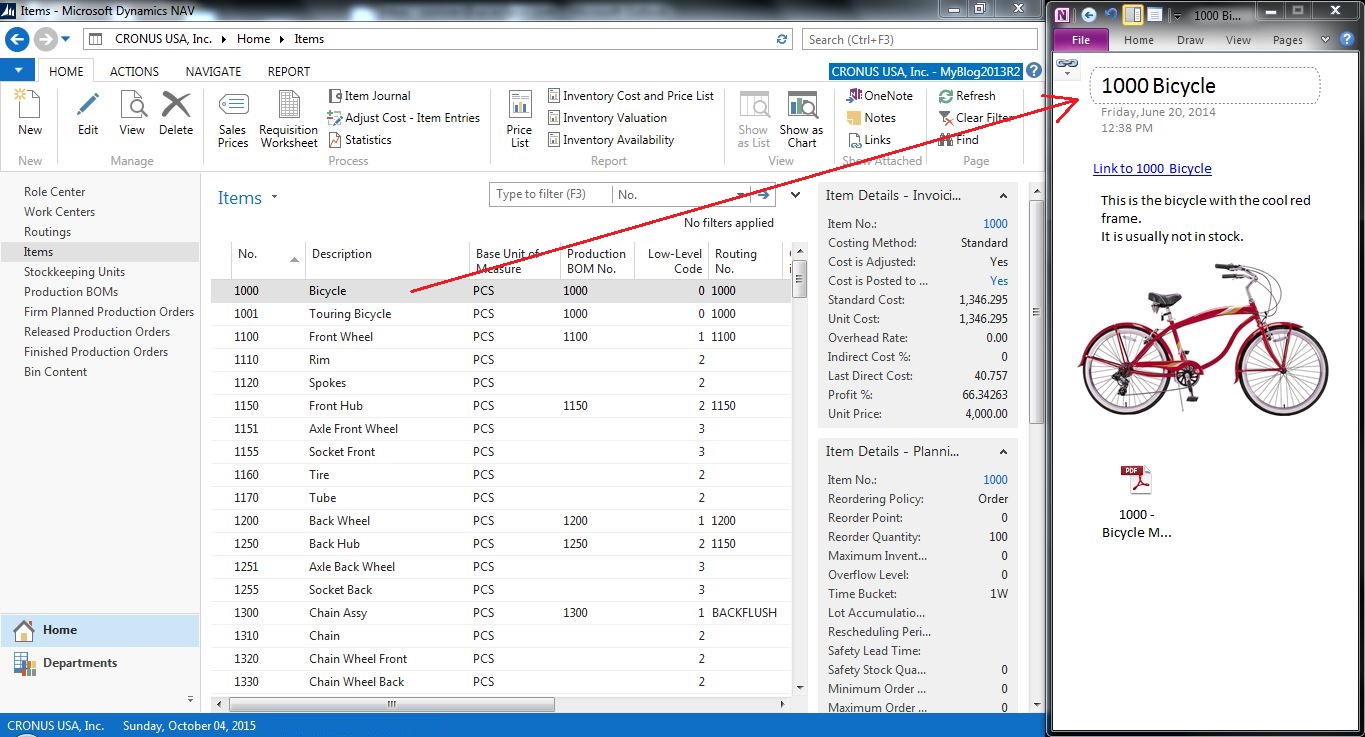
Task: Open the Item Journal
Action: point(370,96)
